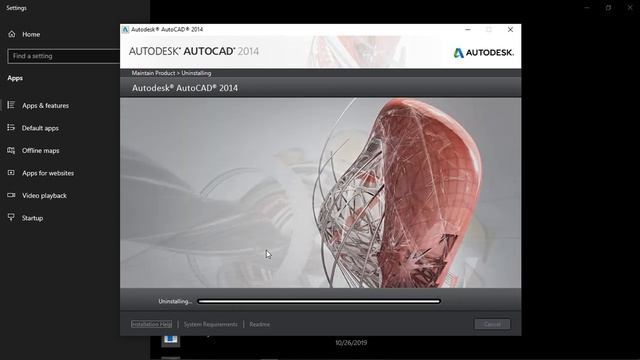Open Apps & features settings page
The height and width of the screenshot is (360, 640).
click(x=45, y=106)
